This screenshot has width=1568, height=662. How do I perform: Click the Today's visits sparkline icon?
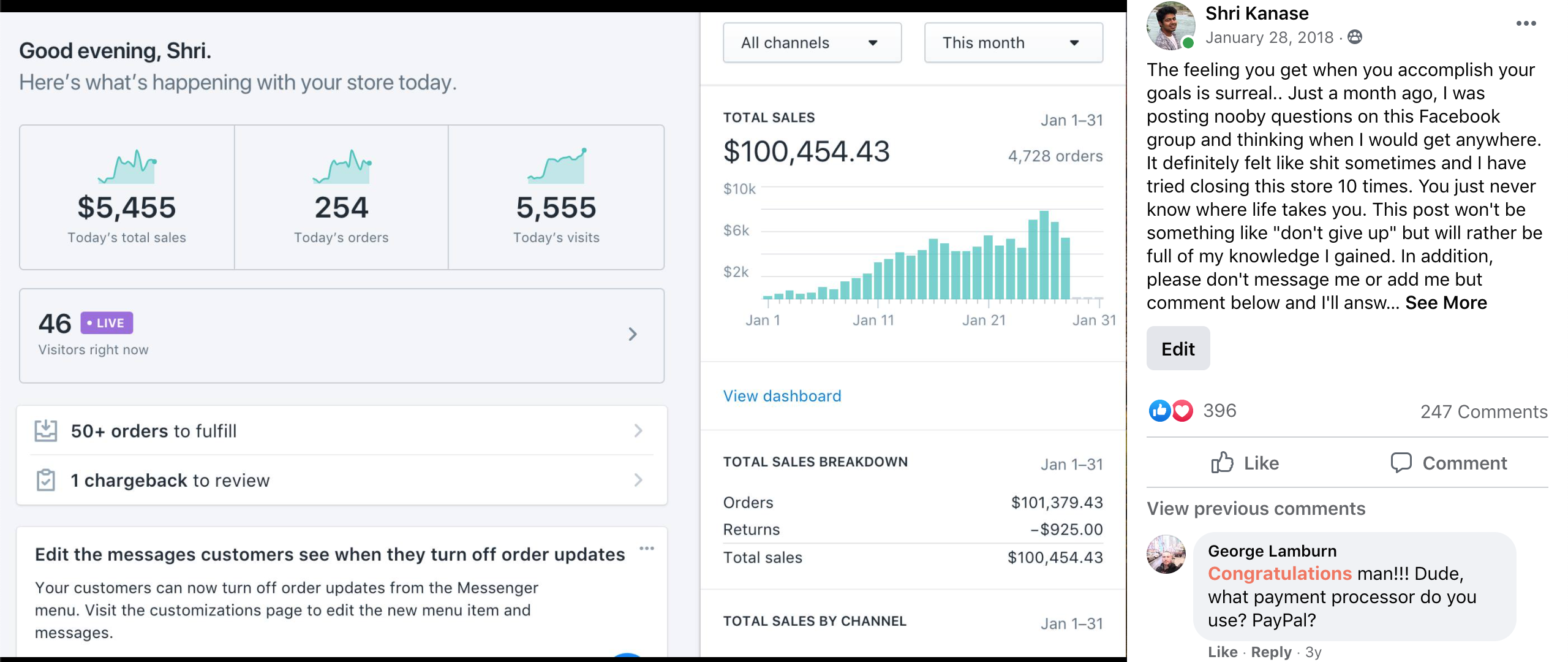coord(557,166)
